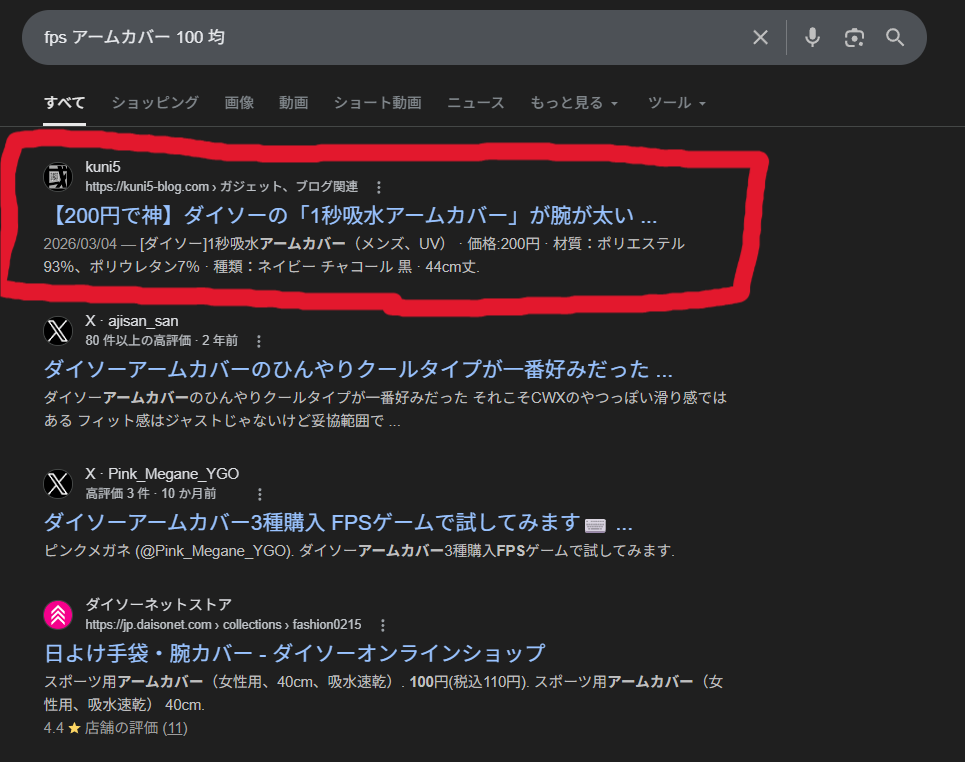Viewport: 965px width, 762px height.
Task: Click the X logo beside Pink_Megane_YGO
Action: [58, 484]
